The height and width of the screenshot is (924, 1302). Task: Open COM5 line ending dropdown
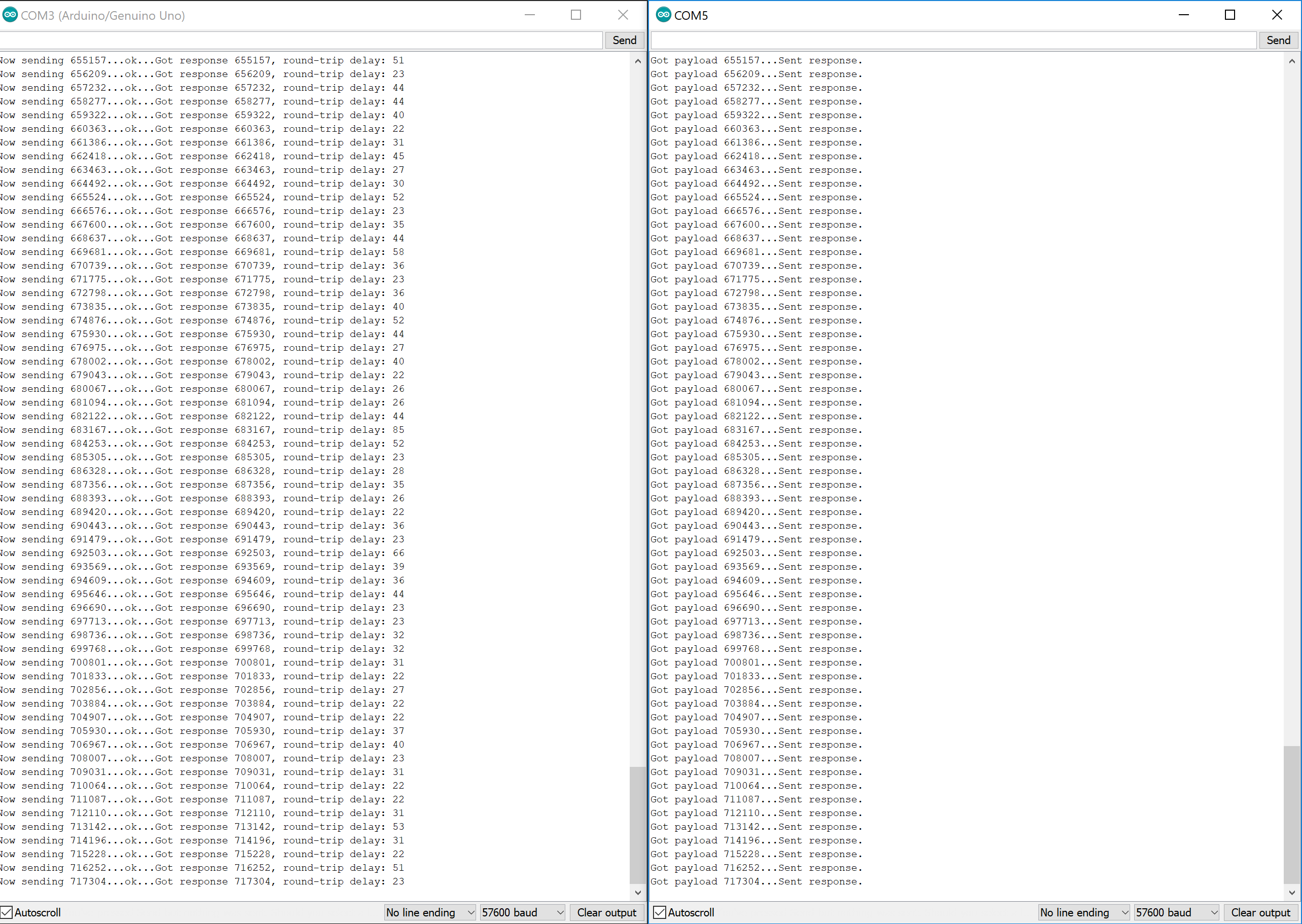click(x=1083, y=912)
